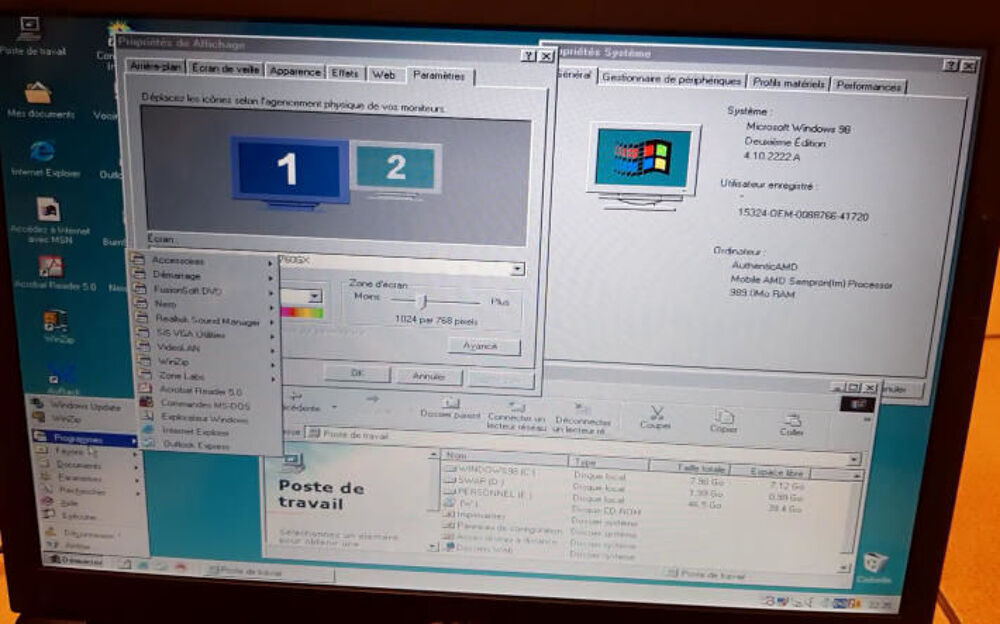1000x624 pixels.
Task: Select monitor 1 in display arrangement
Action: click(x=290, y=171)
